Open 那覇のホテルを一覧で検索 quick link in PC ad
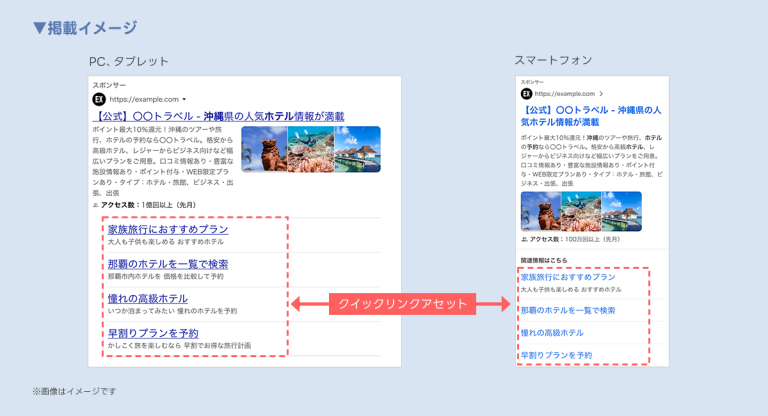Viewport: 768px width, 416px height. (167, 264)
